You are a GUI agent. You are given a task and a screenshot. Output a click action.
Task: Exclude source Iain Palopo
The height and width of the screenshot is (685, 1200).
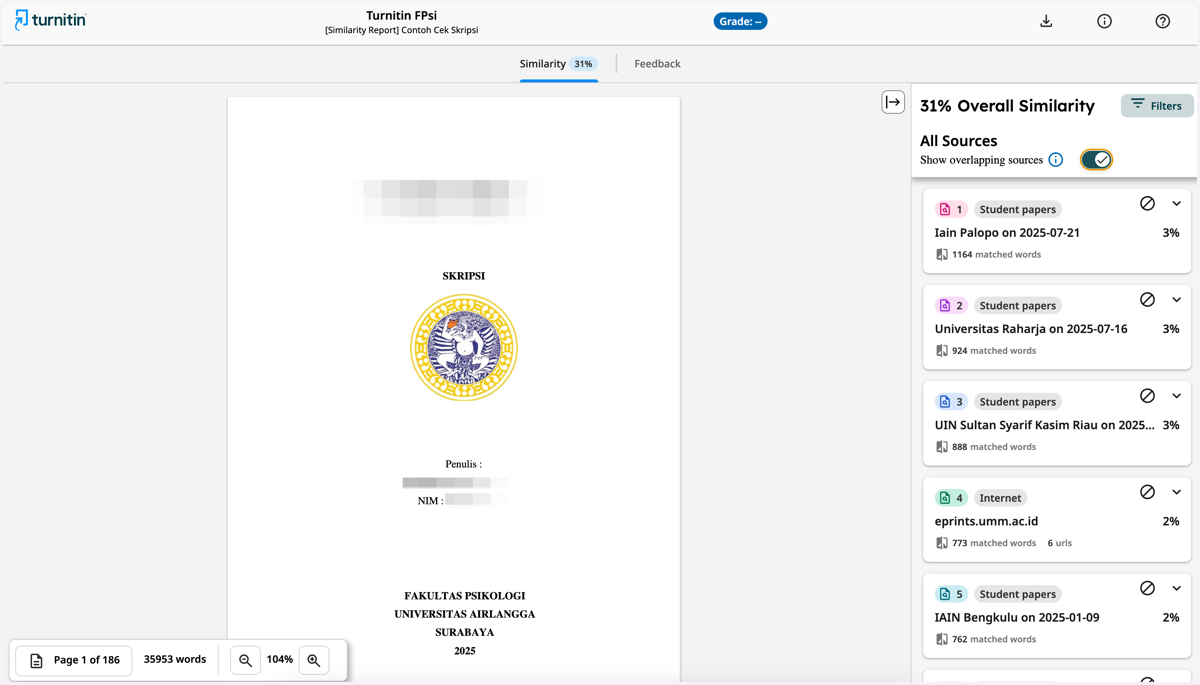[1147, 203]
